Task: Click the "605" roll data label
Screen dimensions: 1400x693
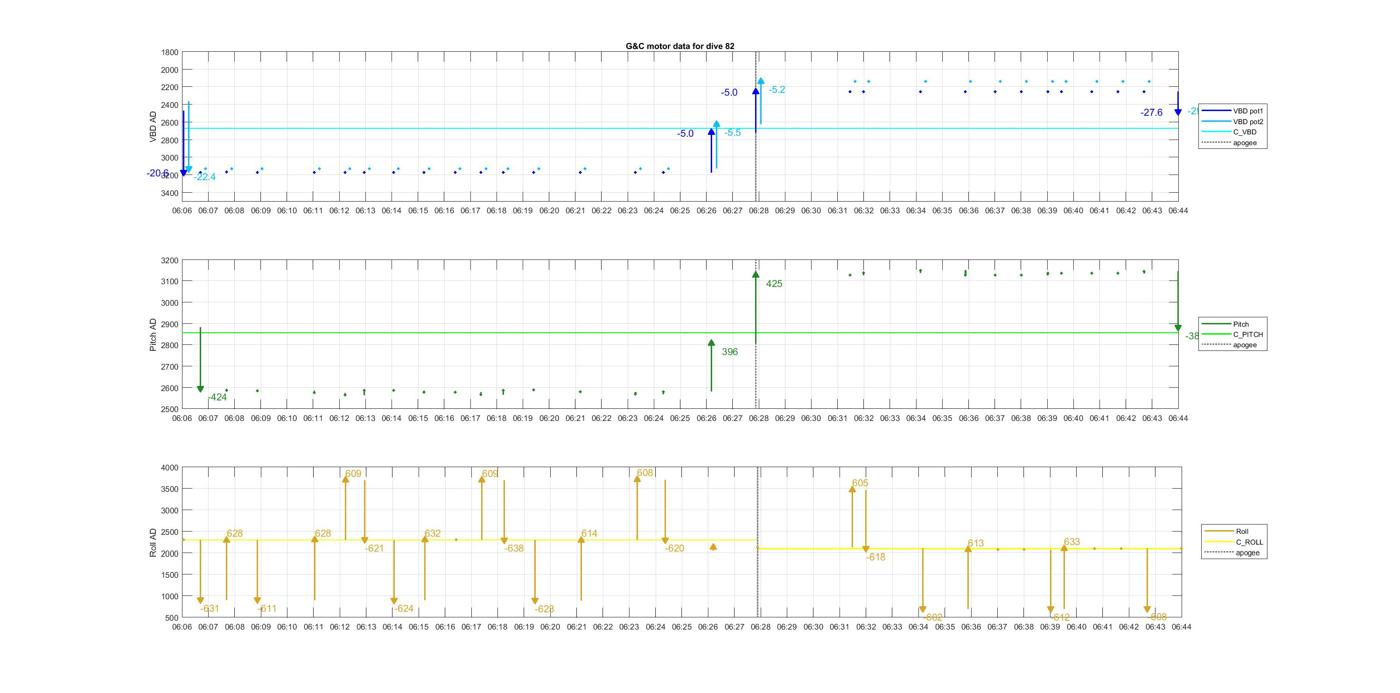Action: [860, 483]
